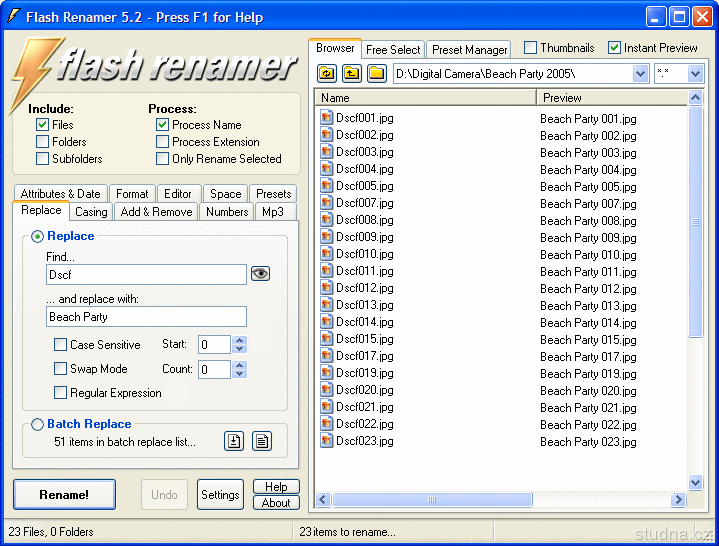Select the Batch Replace radio button
This screenshot has width=719, height=546.
pyautogui.click(x=38, y=424)
